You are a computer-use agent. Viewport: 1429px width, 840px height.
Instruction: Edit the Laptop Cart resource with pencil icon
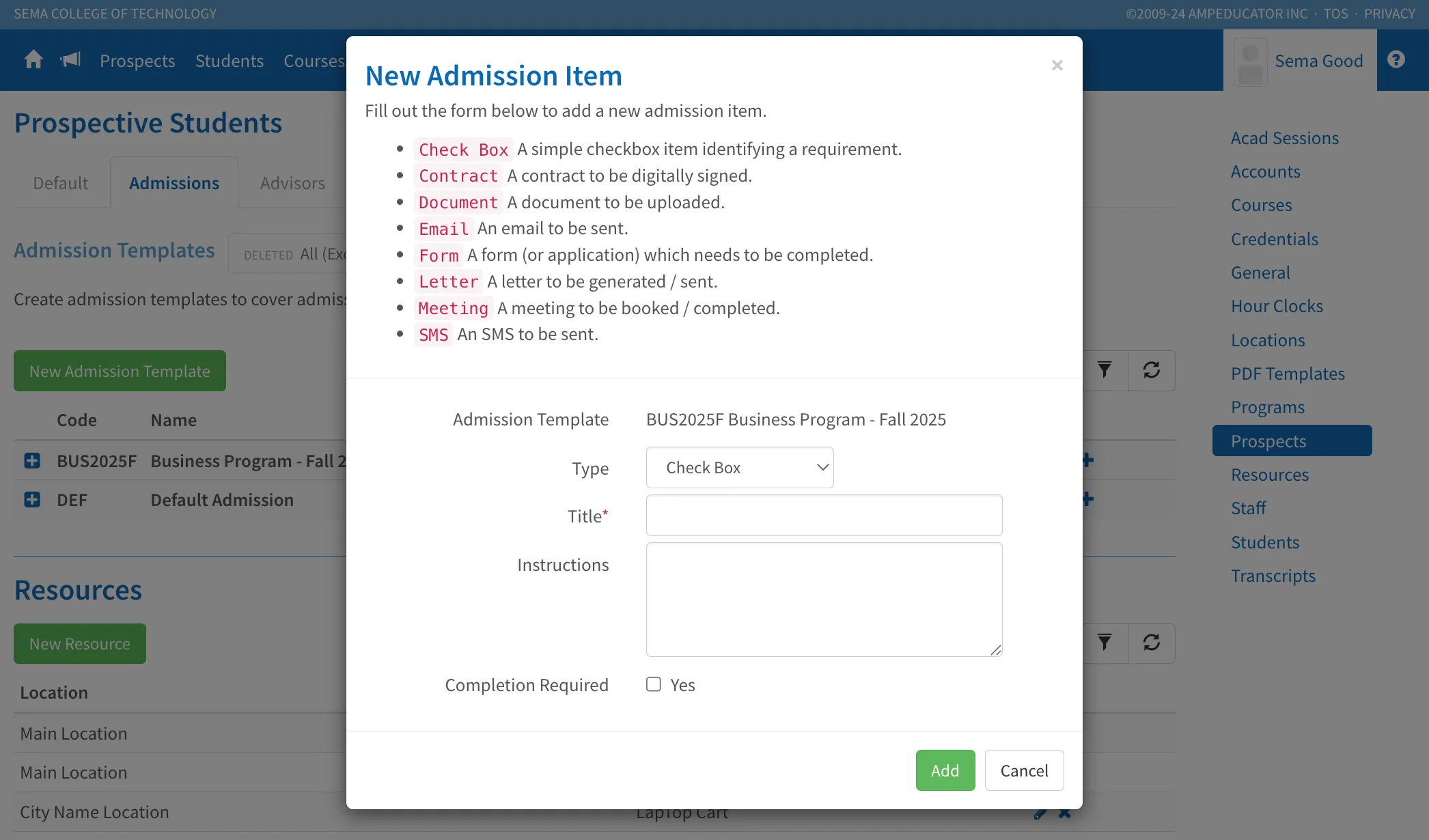click(x=1040, y=813)
